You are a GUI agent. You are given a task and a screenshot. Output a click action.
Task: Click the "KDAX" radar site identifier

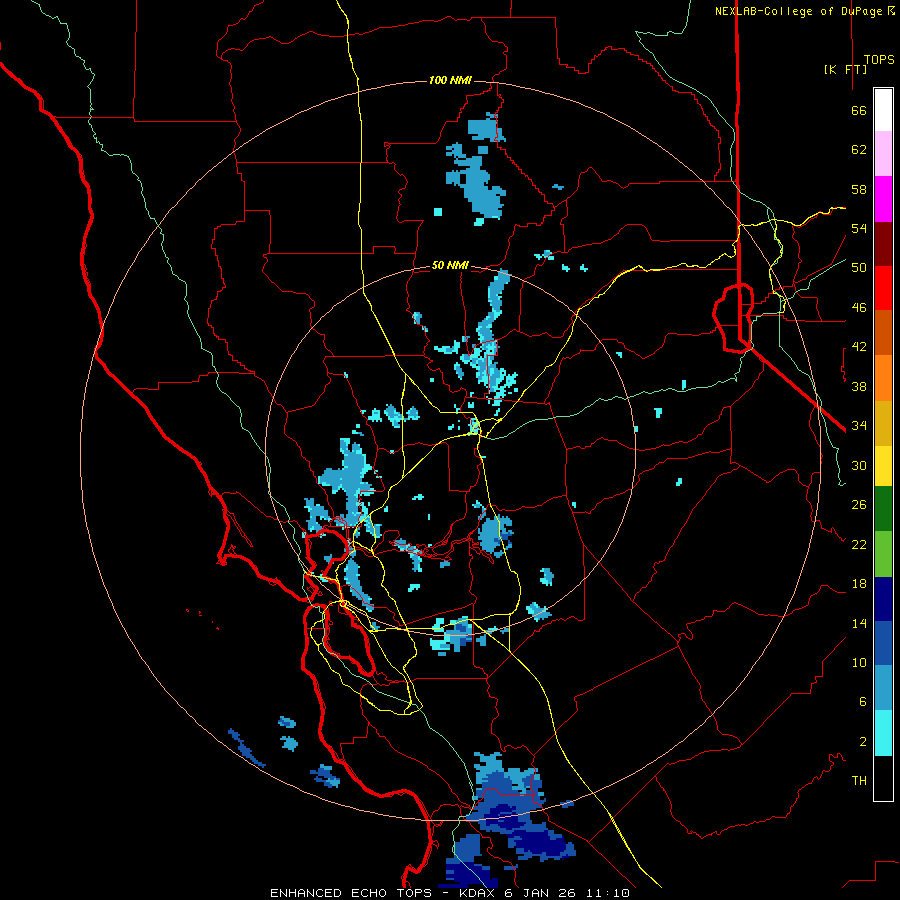click(x=477, y=893)
